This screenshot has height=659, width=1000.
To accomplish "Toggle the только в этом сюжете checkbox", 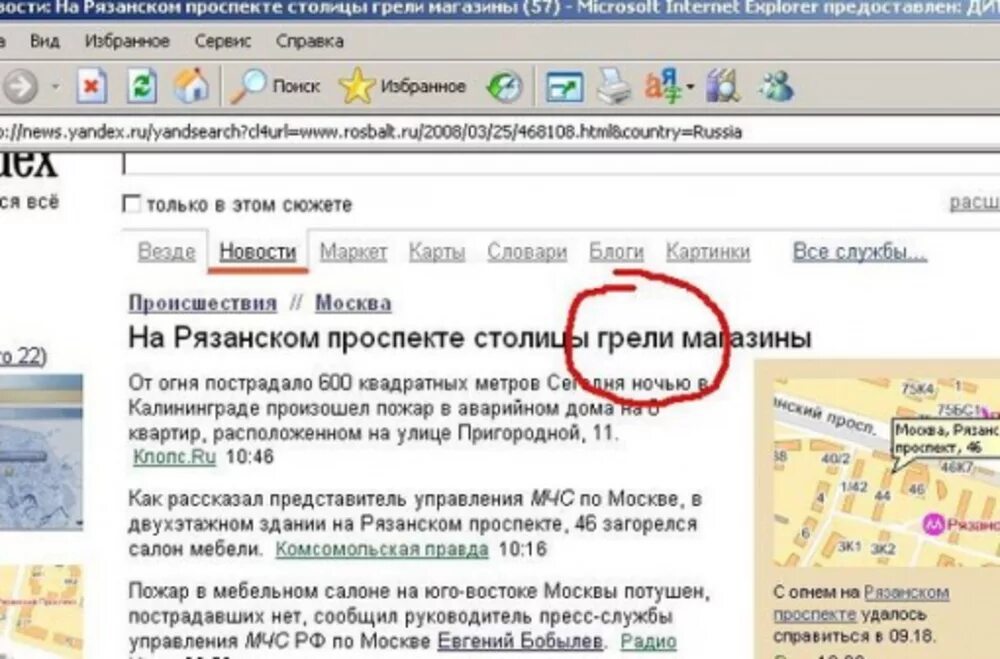I will (131, 204).
